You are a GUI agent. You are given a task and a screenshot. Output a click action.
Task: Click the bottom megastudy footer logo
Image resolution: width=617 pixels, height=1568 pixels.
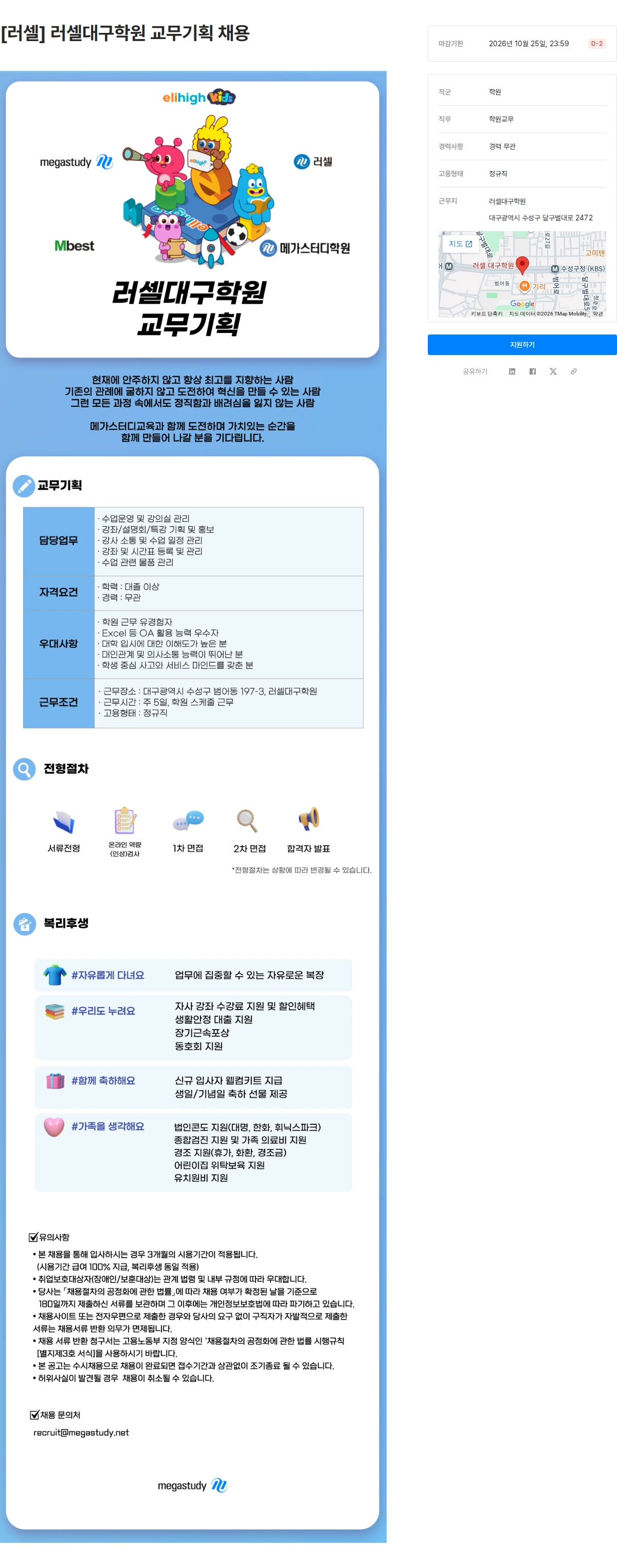tap(192, 1485)
